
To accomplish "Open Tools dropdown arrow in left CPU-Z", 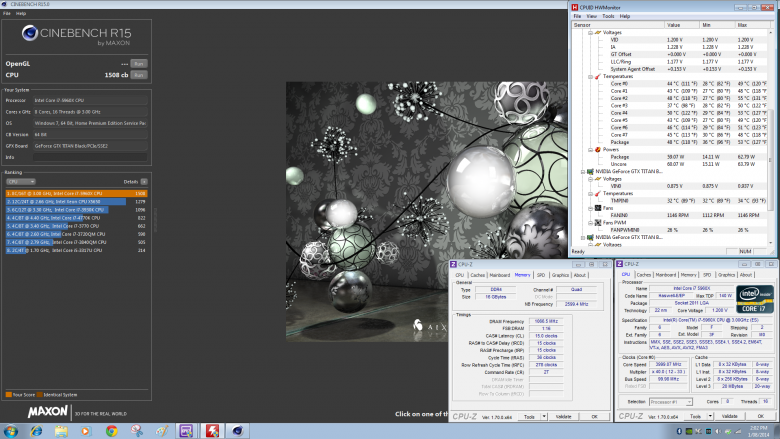I will pos(544,417).
